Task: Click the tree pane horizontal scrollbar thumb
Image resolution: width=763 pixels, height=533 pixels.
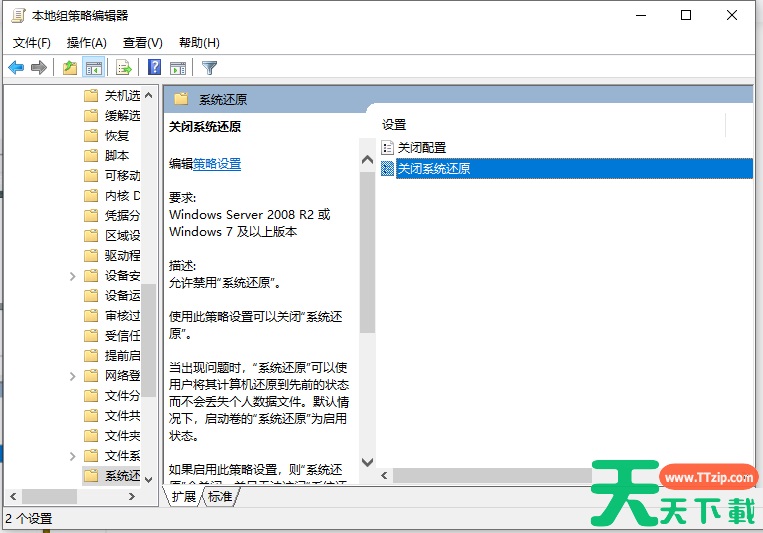Action: pos(49,496)
